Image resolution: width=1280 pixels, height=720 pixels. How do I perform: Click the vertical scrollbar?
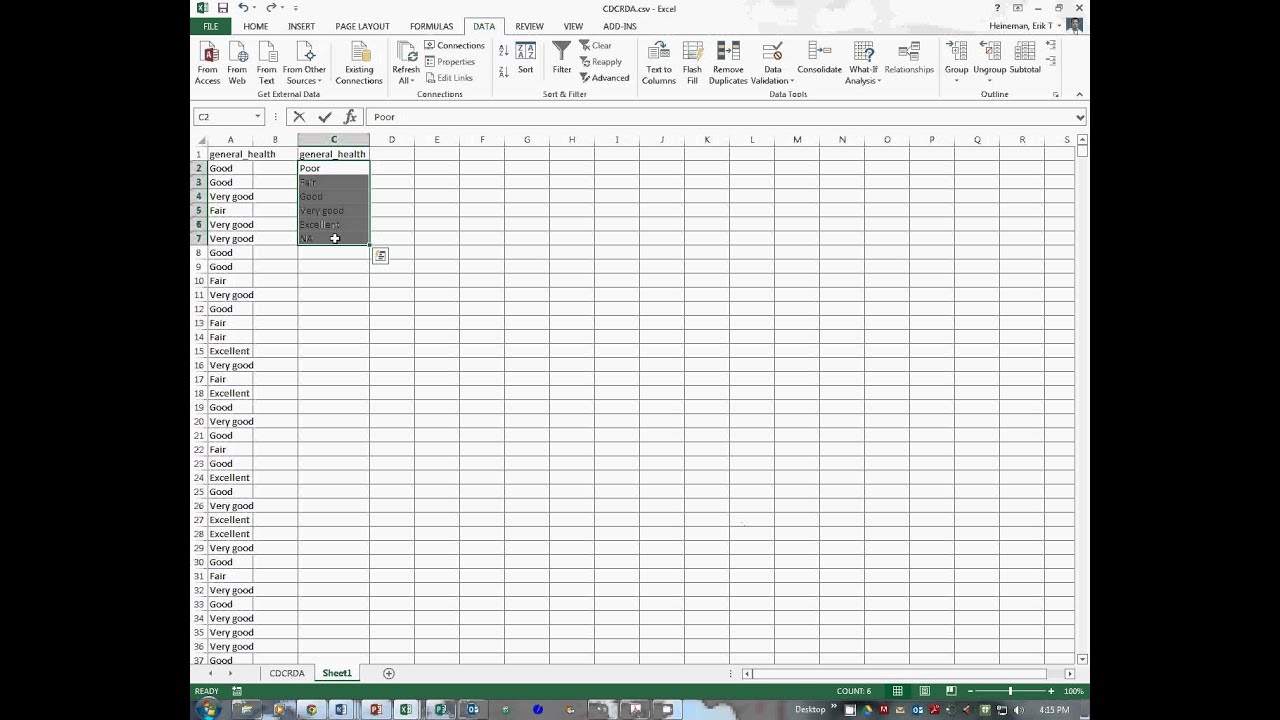(x=1083, y=400)
